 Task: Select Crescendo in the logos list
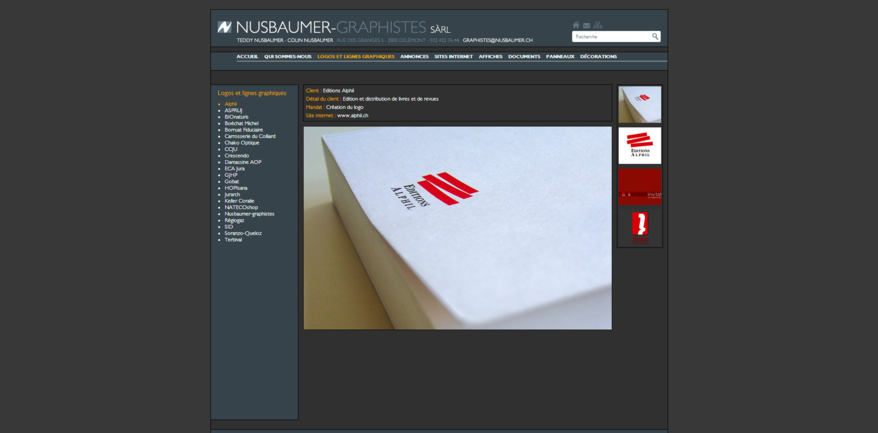point(237,156)
